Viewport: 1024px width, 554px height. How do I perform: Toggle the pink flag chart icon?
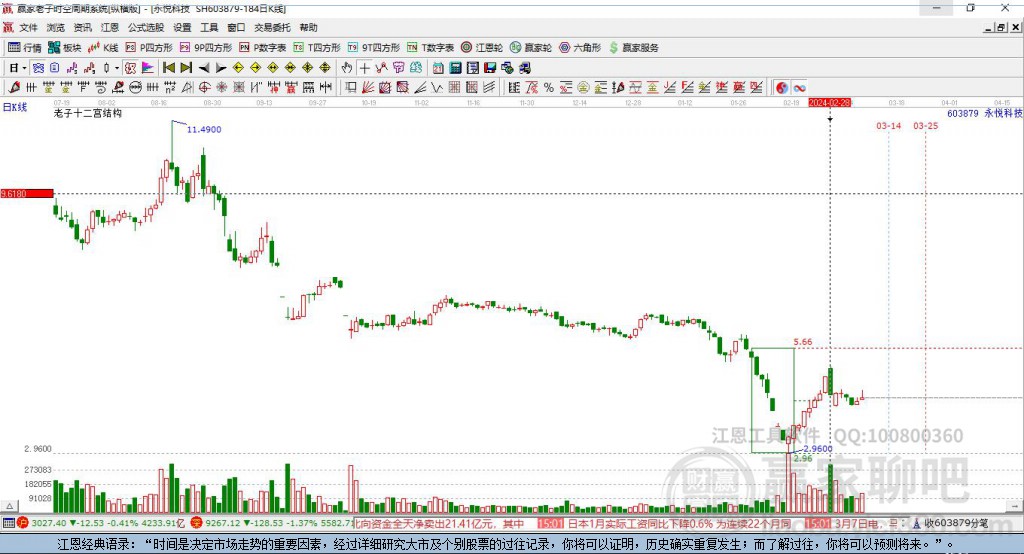(148, 68)
